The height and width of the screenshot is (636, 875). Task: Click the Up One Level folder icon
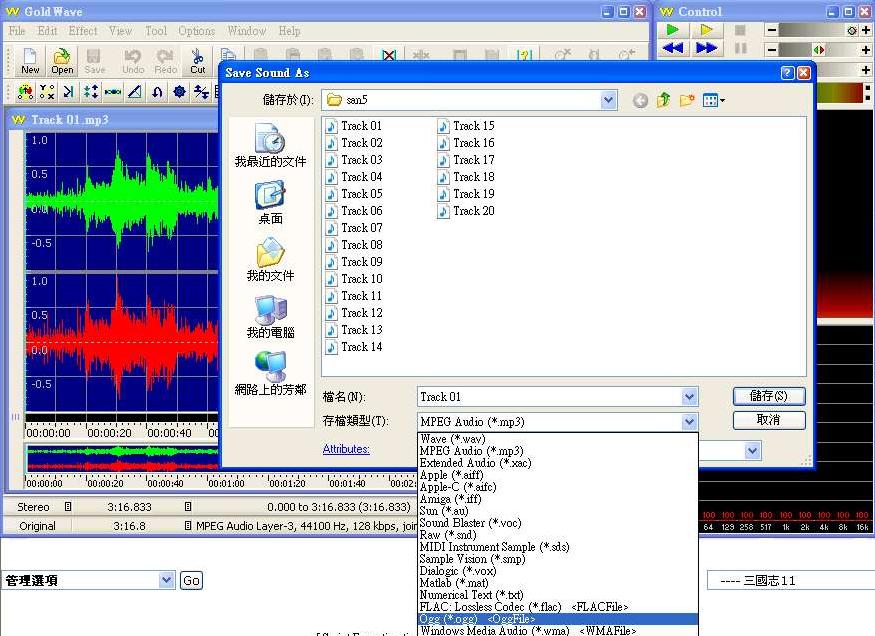point(663,100)
